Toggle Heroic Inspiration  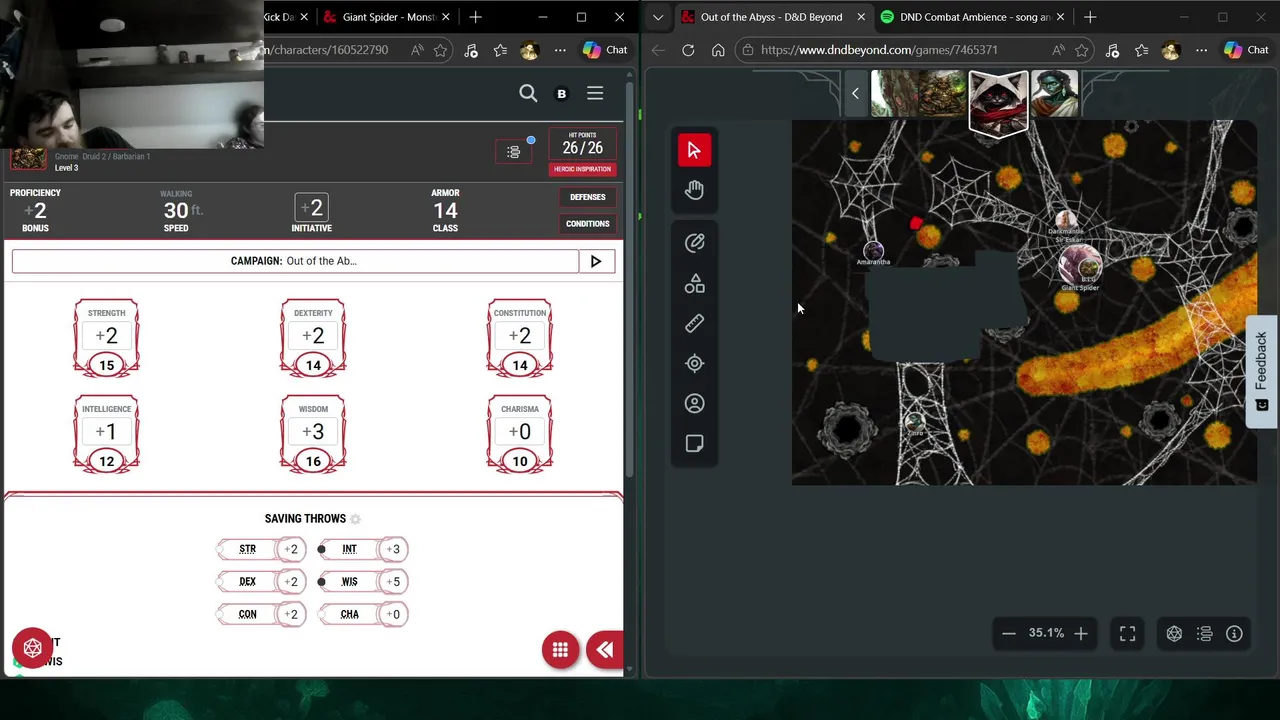582,169
